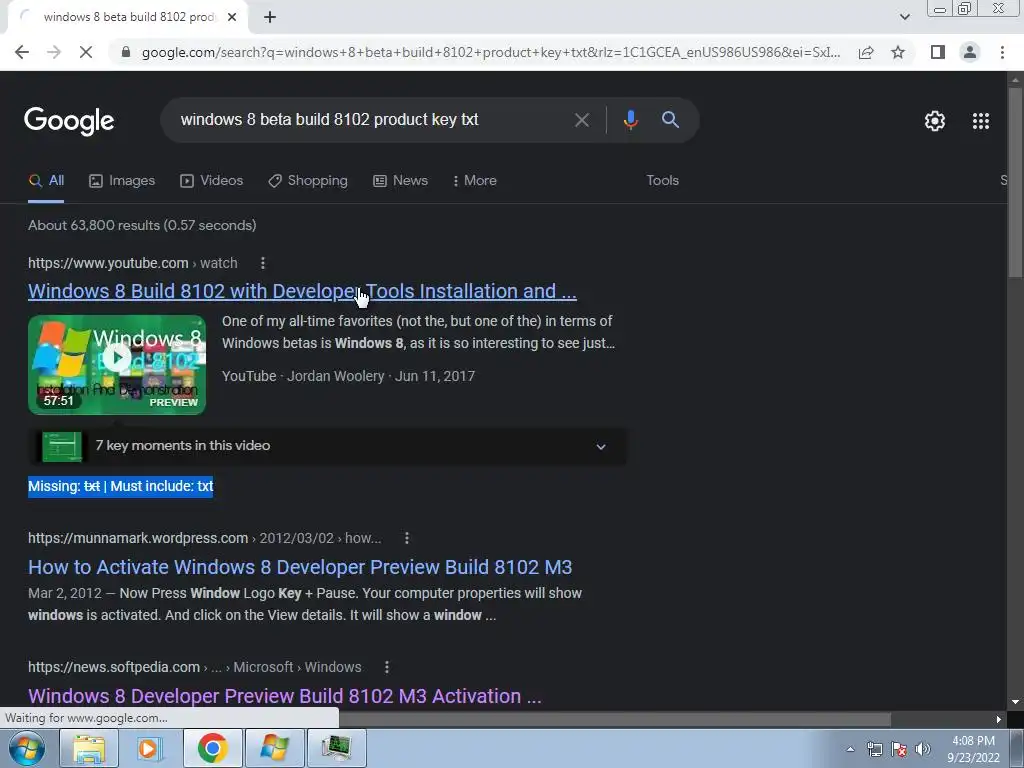This screenshot has height=768, width=1024.
Task: Open the volume speaker tray icon
Action: pyautogui.click(x=923, y=749)
